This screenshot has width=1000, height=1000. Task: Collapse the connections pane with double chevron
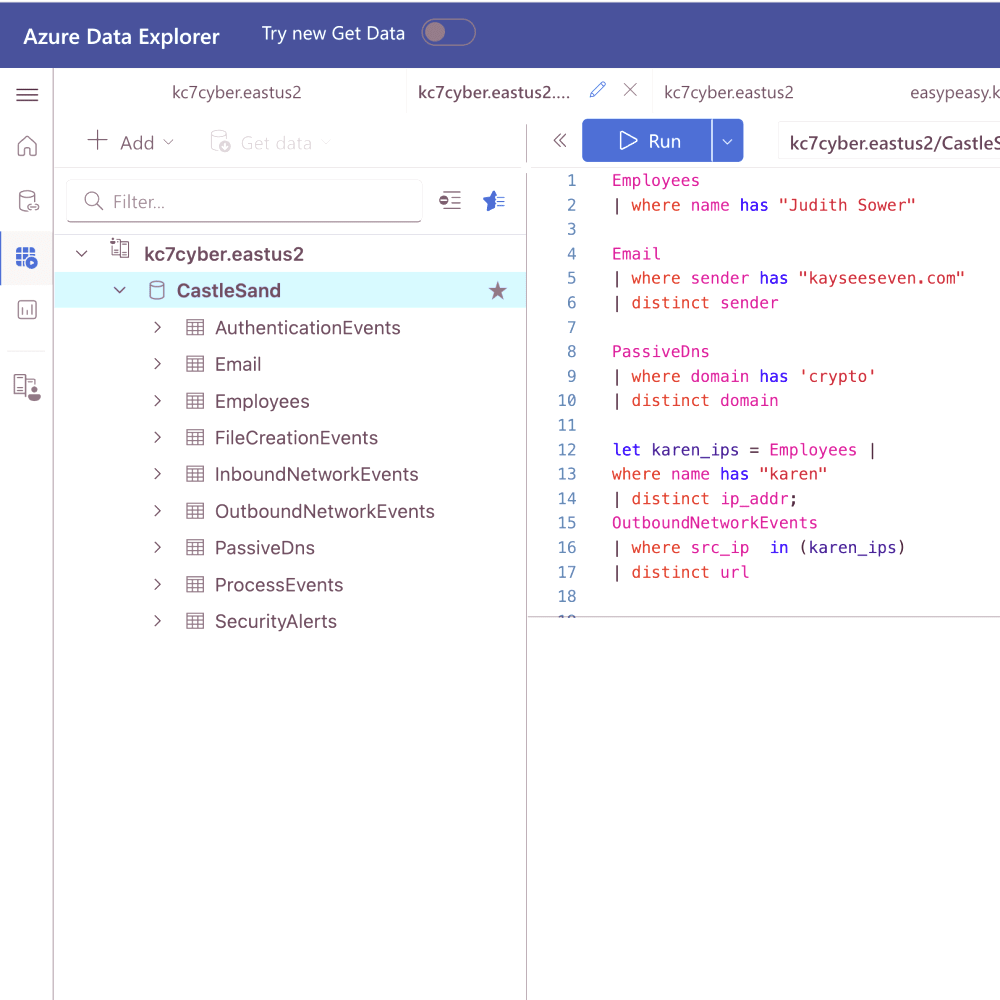(560, 140)
